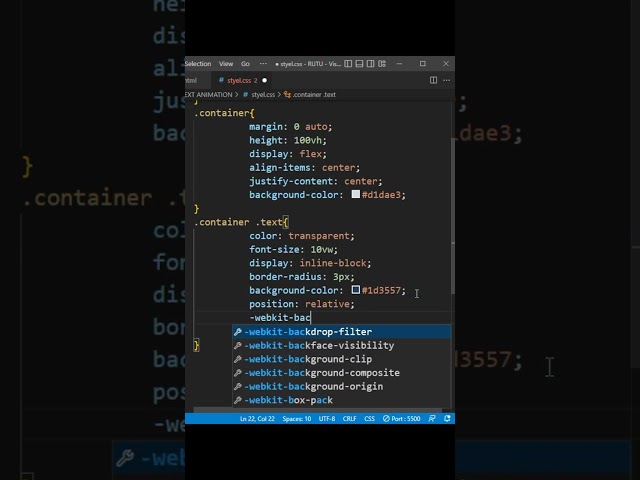Select -webkit-background-composite suggestion
Image resolution: width=640 pixels, height=480 pixels.
[342, 373]
